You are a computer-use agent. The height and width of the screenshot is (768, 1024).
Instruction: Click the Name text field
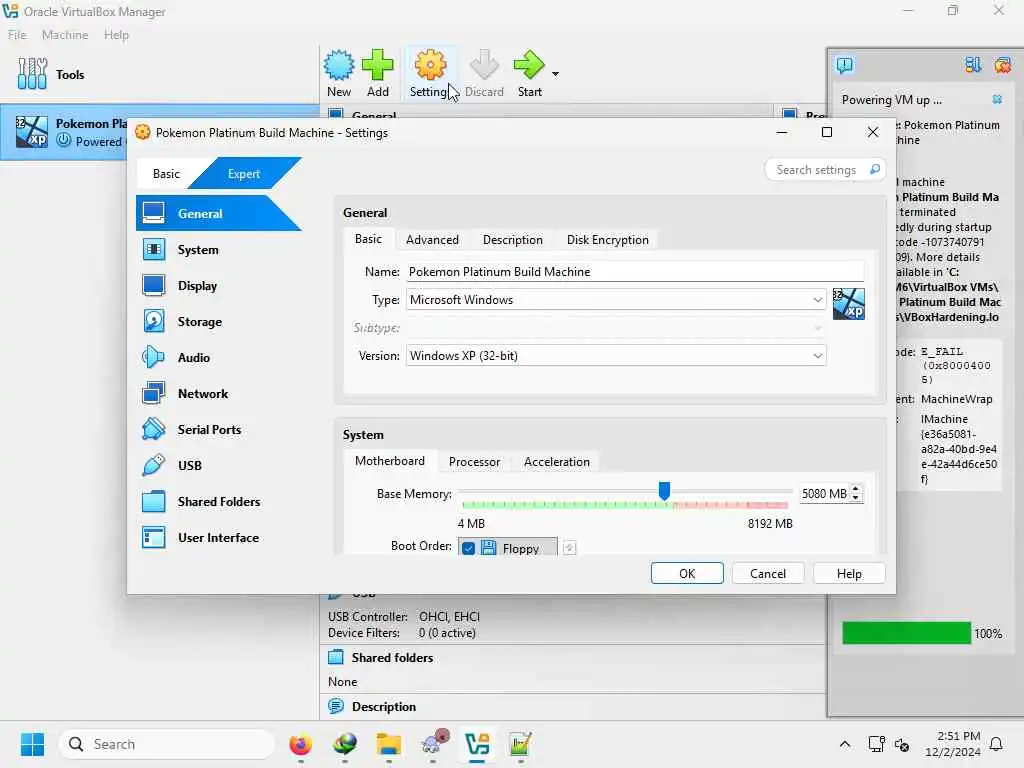(x=634, y=272)
